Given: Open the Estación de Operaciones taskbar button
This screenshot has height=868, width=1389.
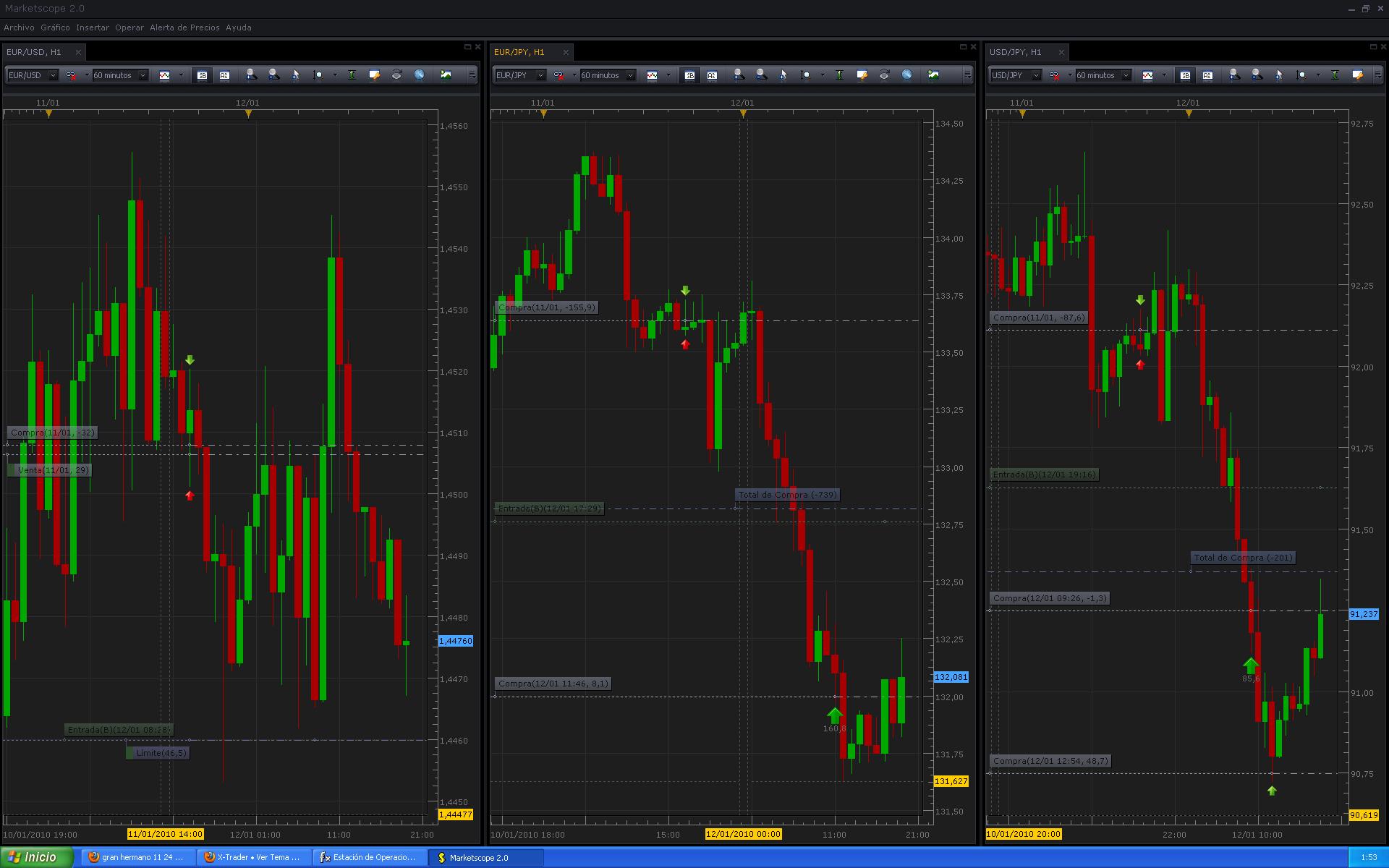Looking at the screenshot, I should tap(368, 857).
